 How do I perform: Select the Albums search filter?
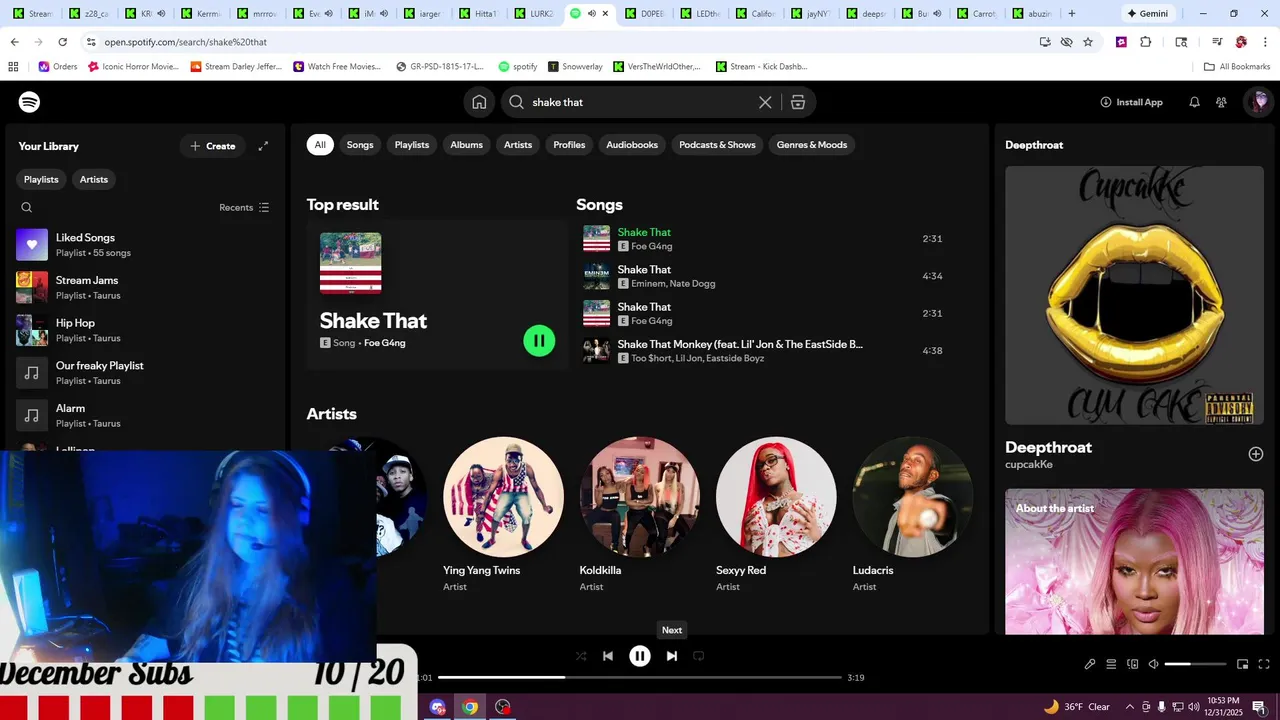[x=466, y=145]
